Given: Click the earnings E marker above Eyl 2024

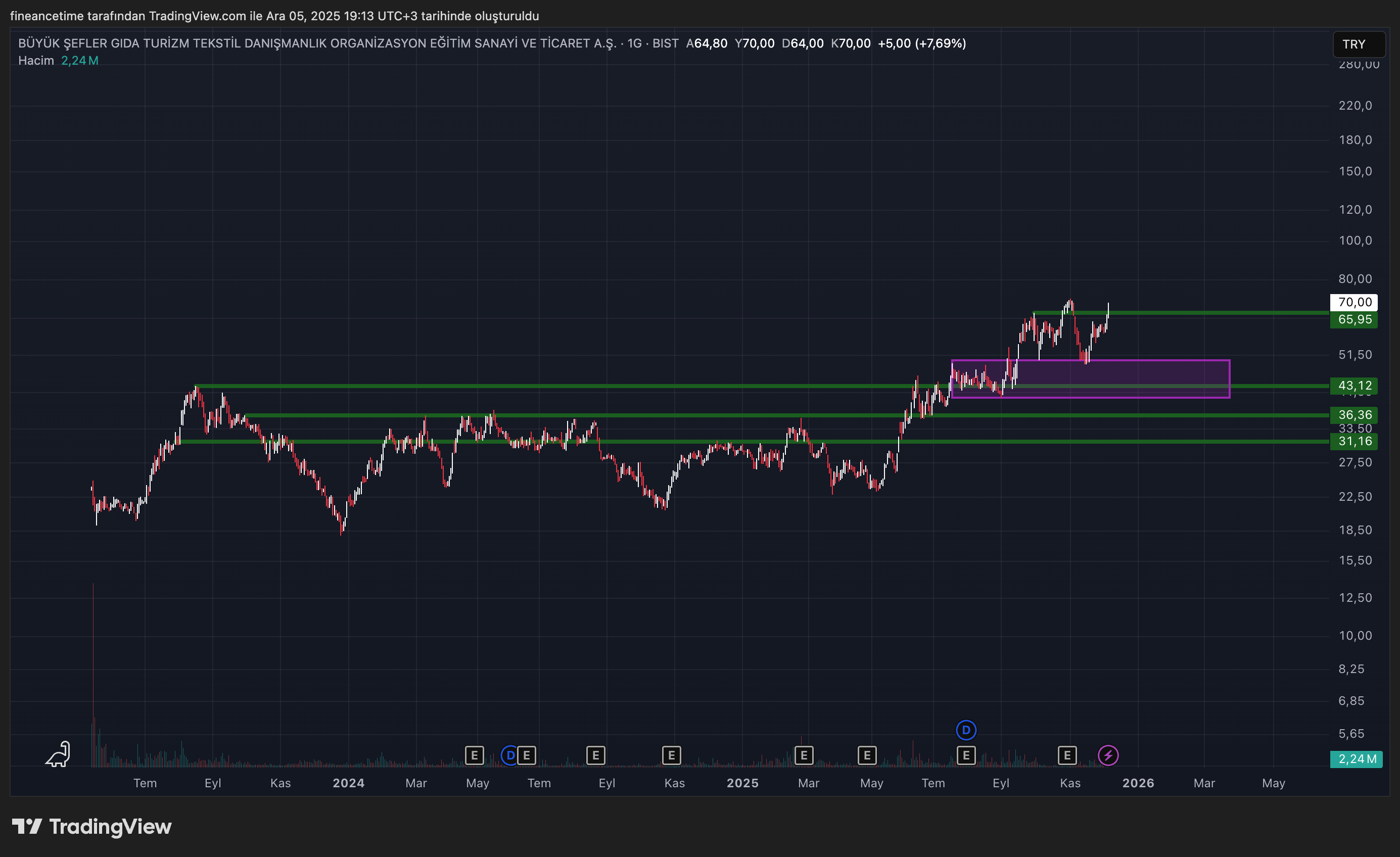Looking at the screenshot, I should pos(595,755).
